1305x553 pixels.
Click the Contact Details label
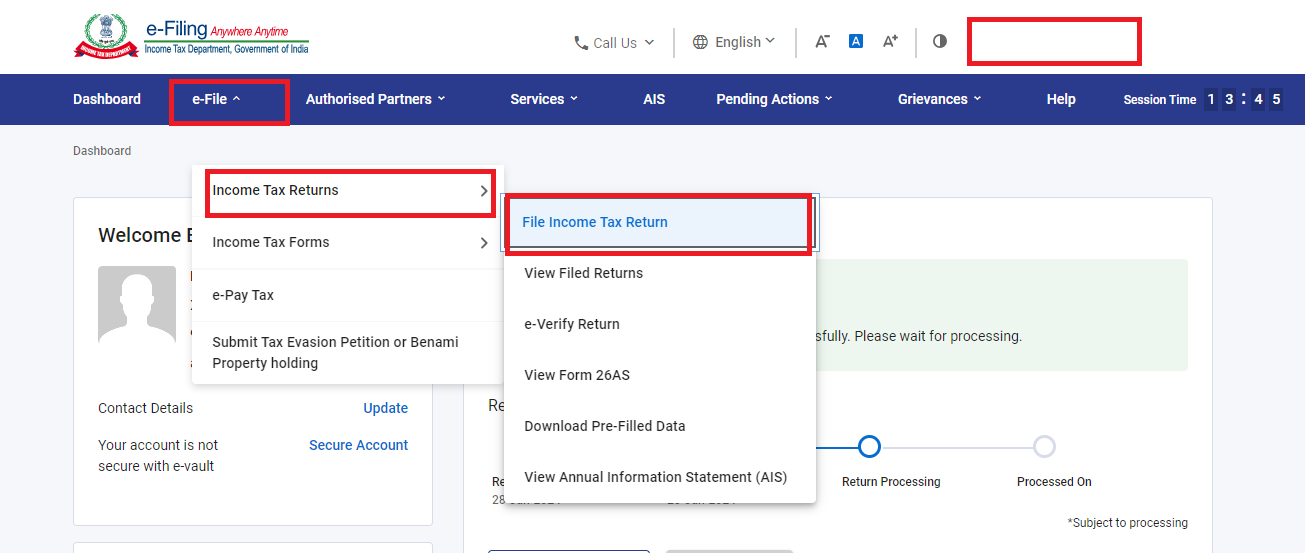(x=145, y=408)
